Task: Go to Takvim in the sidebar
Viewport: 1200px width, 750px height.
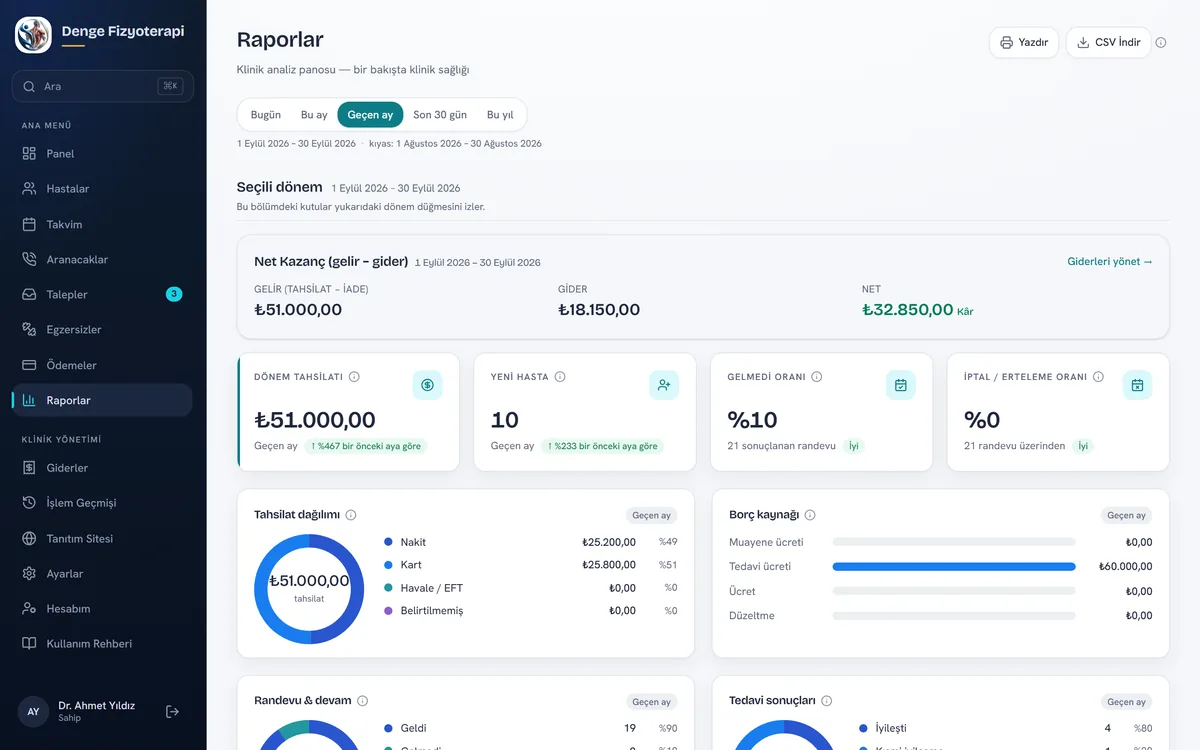Action: [x=102, y=224]
